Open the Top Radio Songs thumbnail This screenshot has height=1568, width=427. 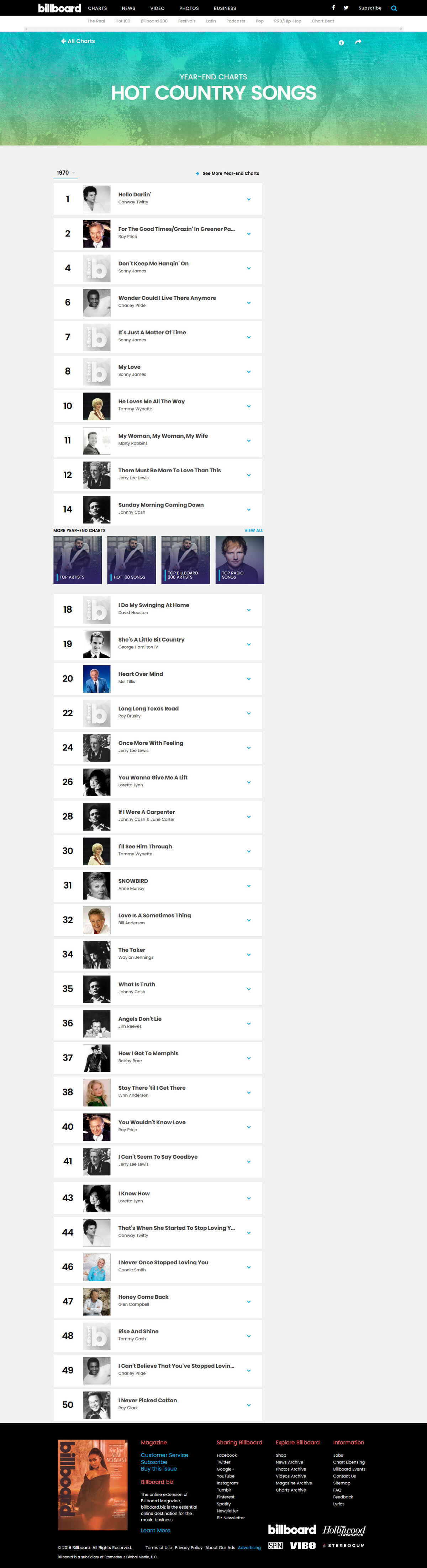240,560
